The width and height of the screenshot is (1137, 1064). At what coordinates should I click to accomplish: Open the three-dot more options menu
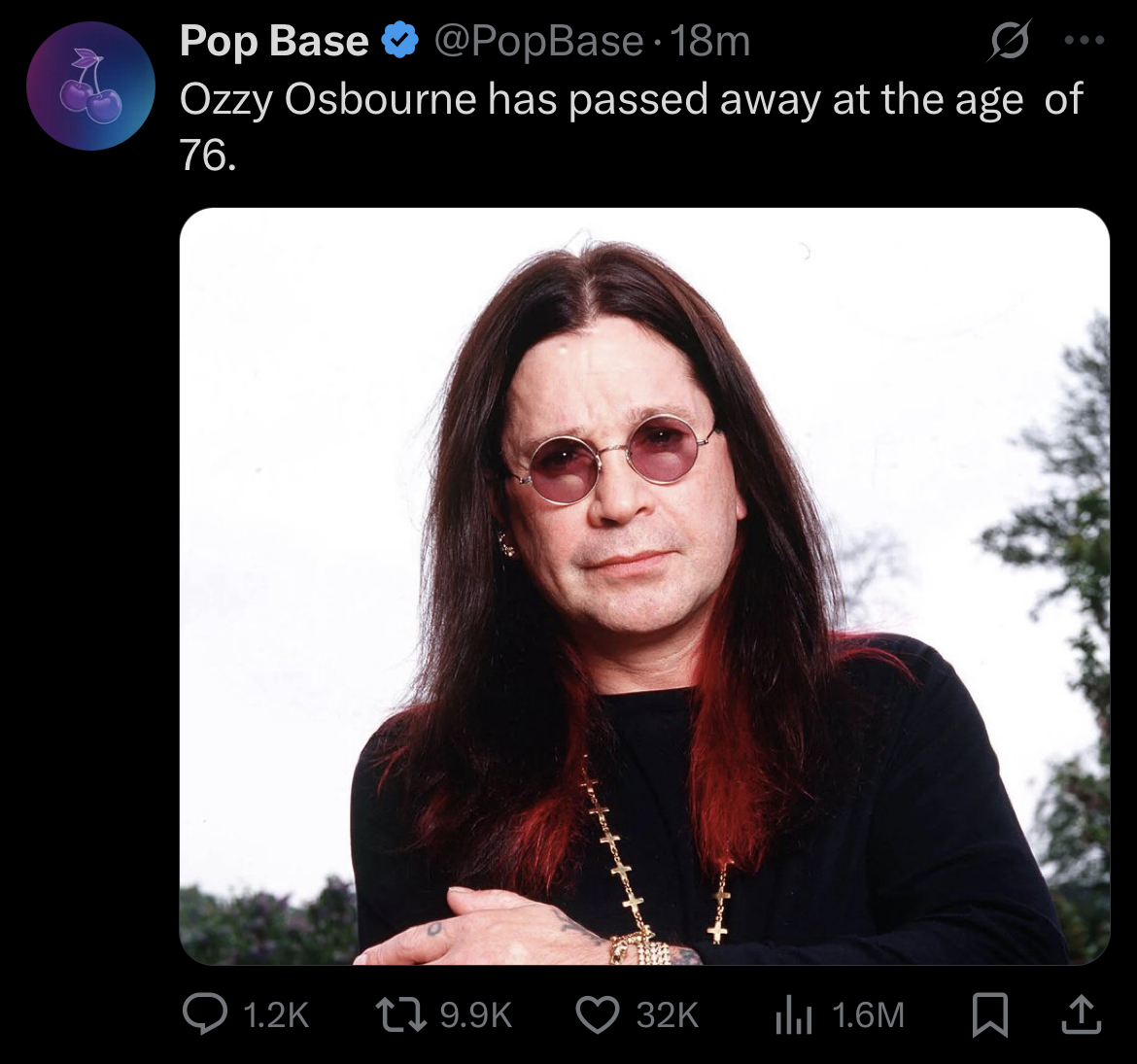(x=1085, y=41)
